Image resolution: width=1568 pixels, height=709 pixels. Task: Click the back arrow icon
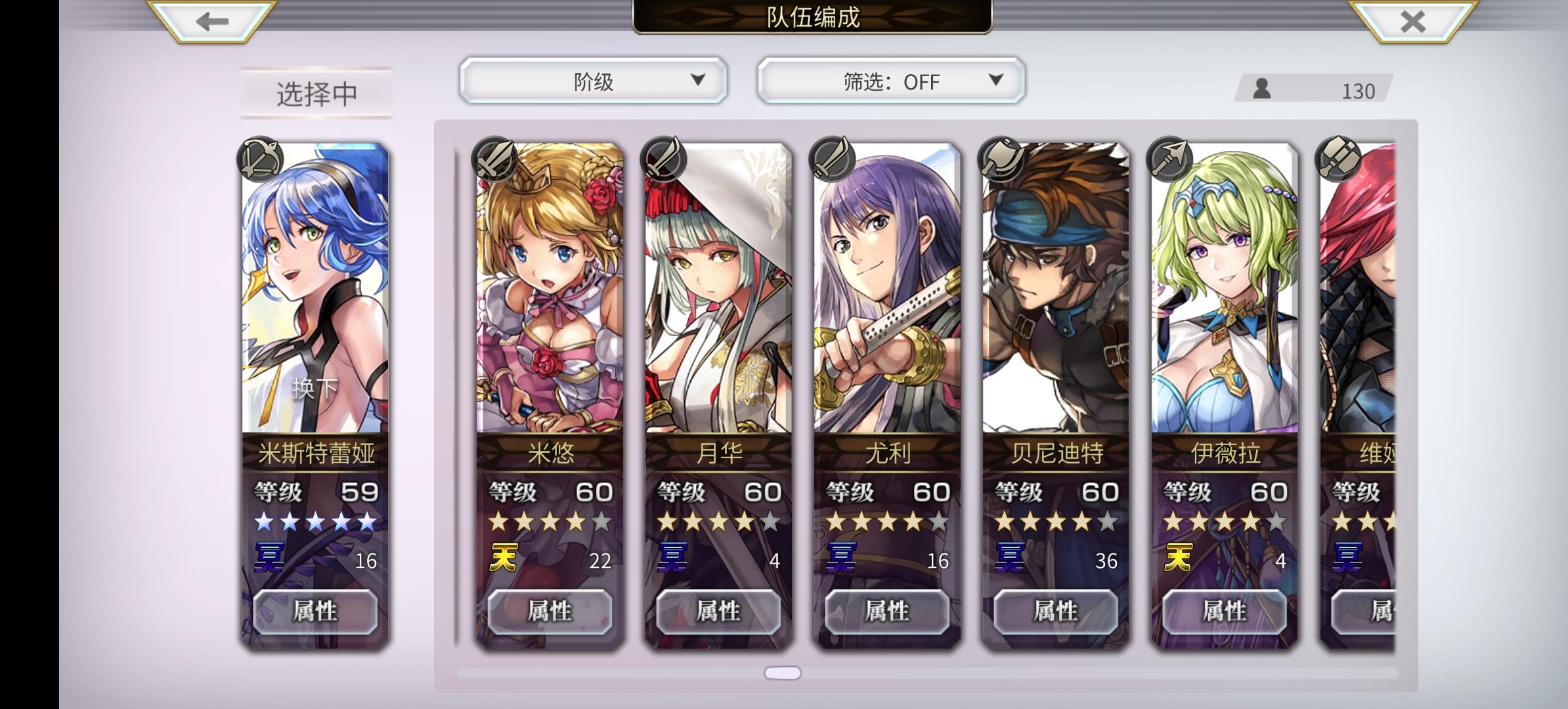211,21
